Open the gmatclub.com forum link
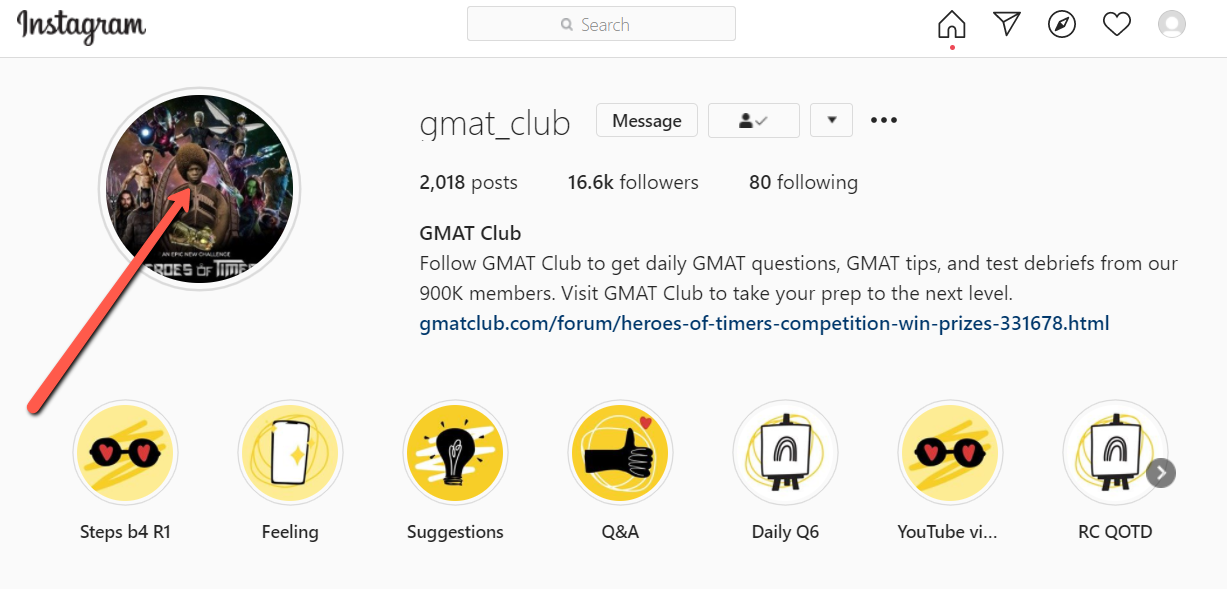The image size is (1227, 589). click(764, 323)
